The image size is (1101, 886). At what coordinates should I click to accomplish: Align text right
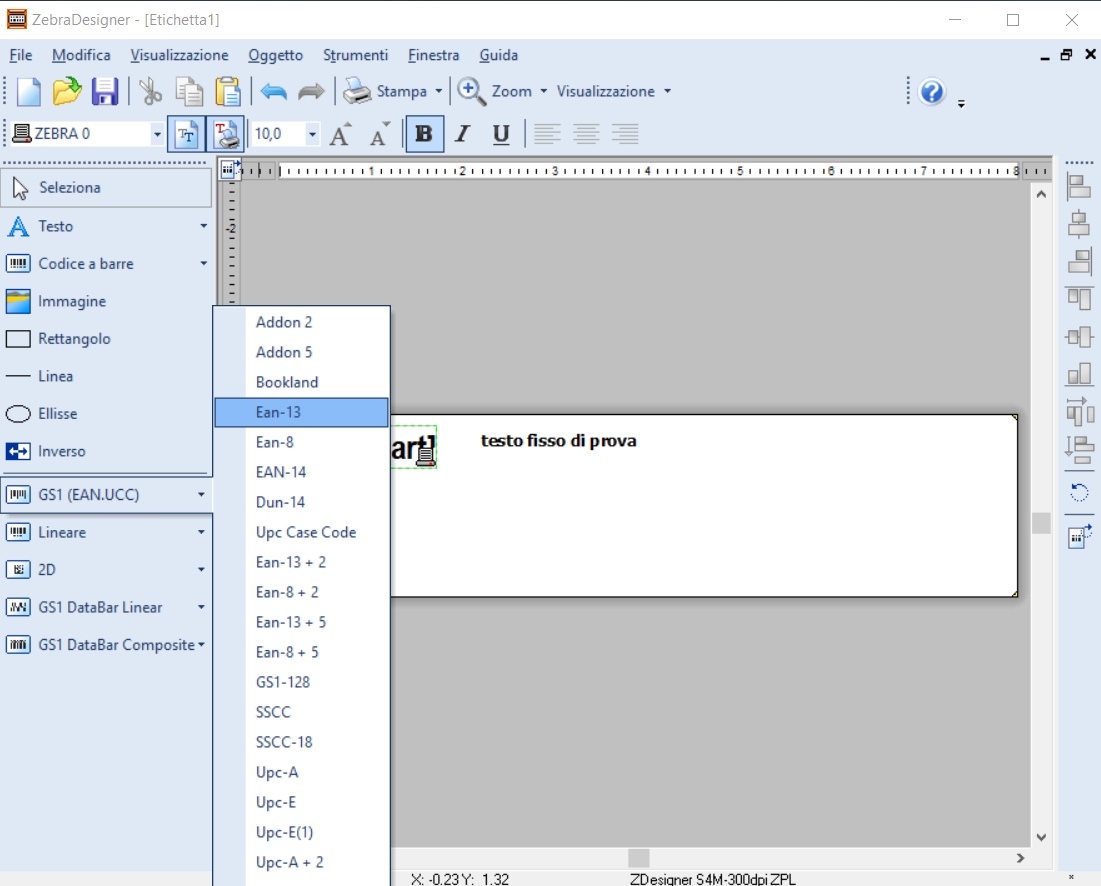pos(625,134)
